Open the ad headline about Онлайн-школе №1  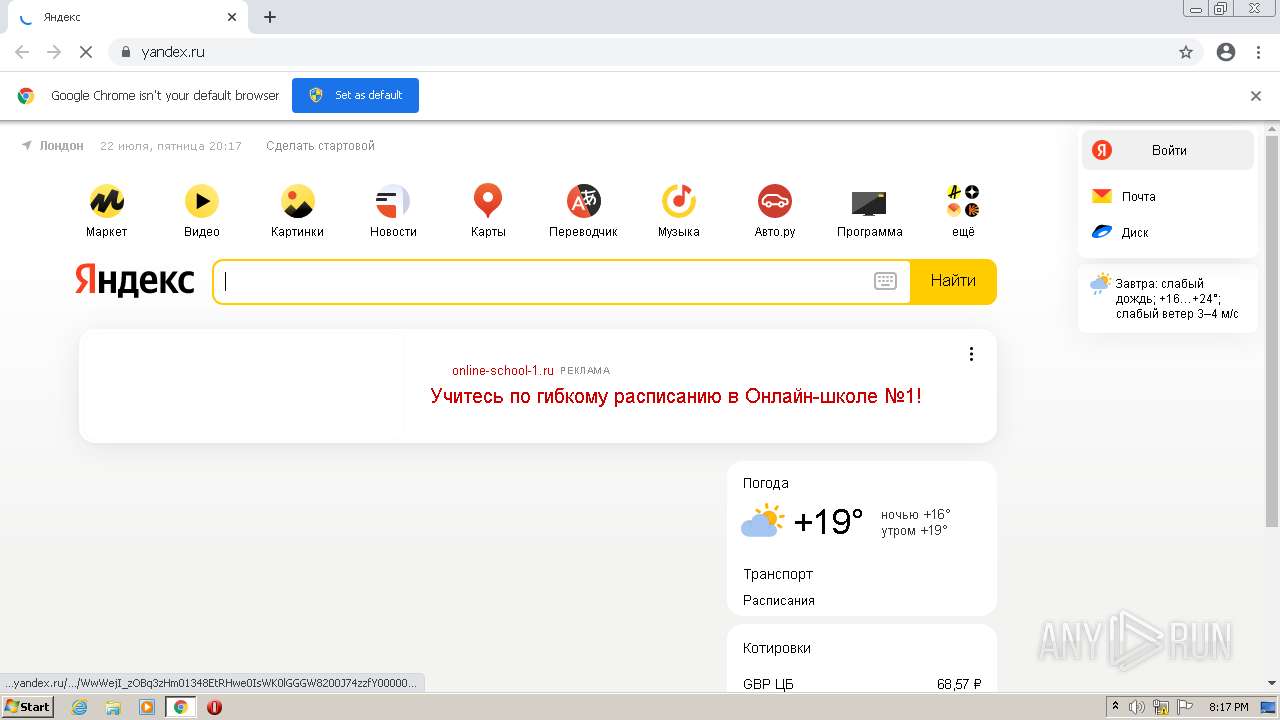pos(676,396)
